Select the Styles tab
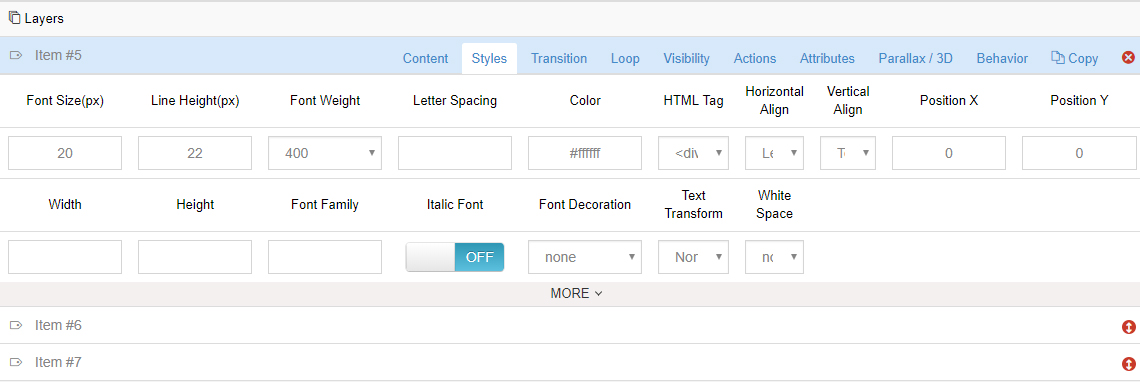Image resolution: width=1140 pixels, height=382 pixels. [489, 58]
